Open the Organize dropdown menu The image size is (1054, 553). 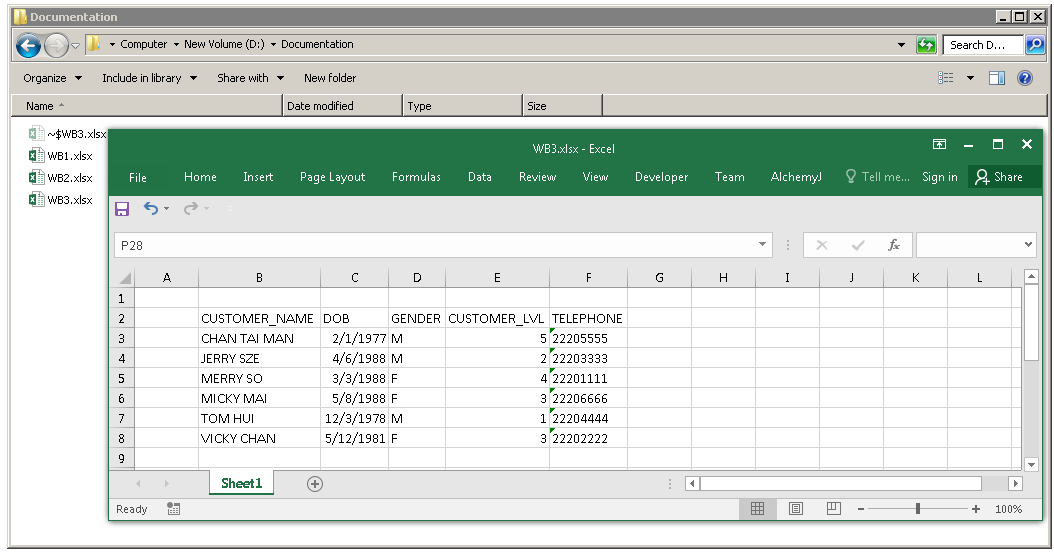[51, 78]
